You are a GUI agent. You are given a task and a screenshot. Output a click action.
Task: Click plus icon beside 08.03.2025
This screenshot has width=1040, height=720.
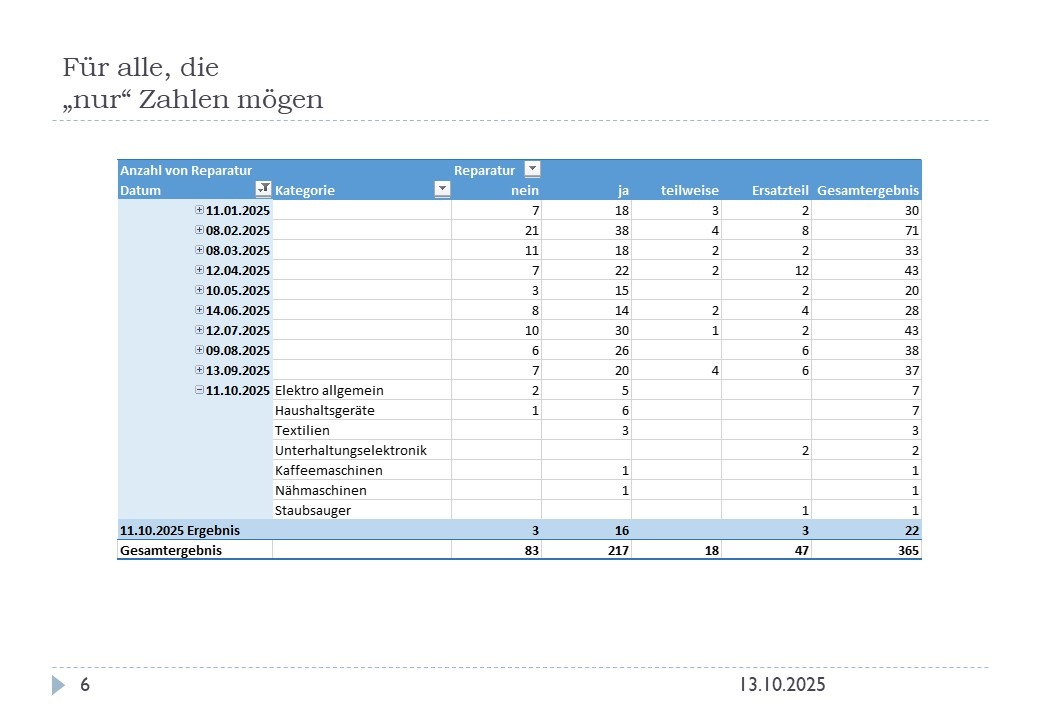pos(200,250)
